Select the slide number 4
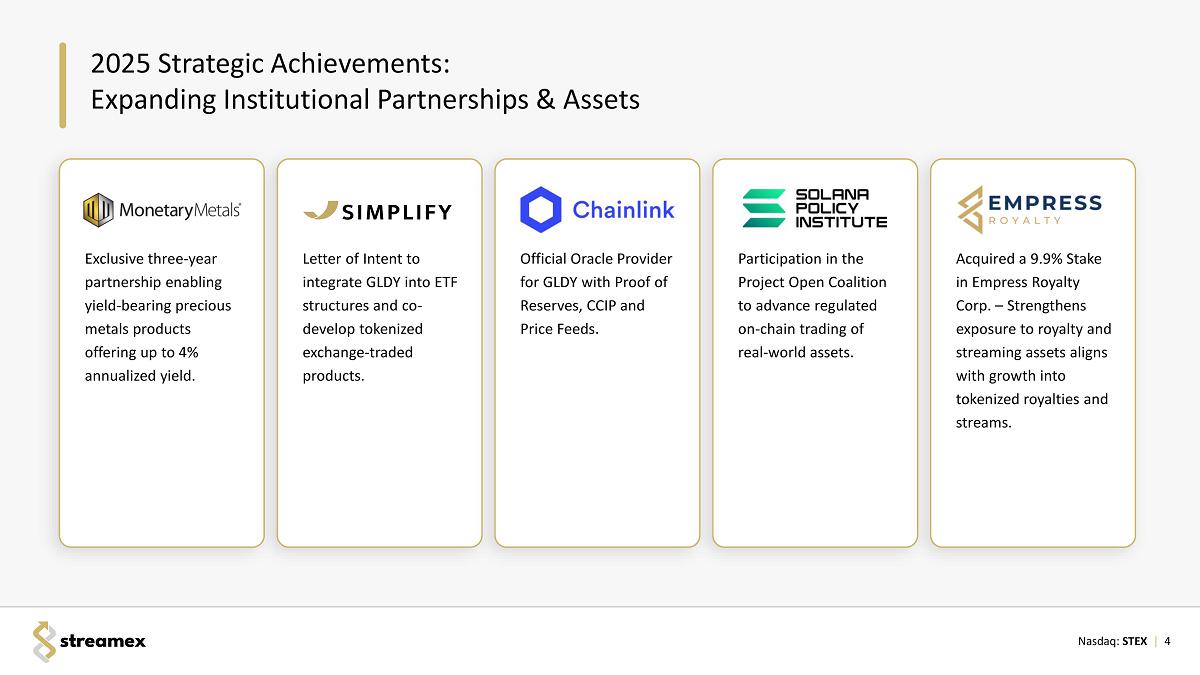The height and width of the screenshot is (675, 1200). [1167, 641]
